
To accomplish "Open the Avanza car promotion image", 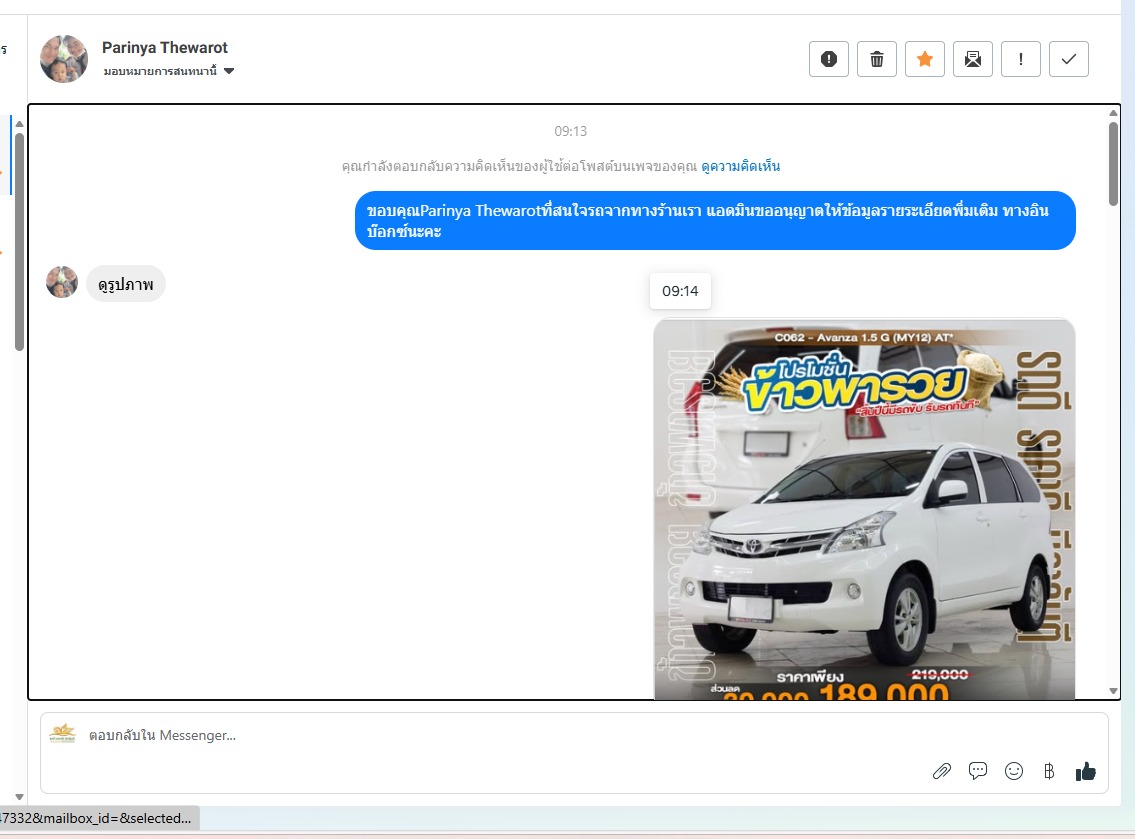I will 864,510.
